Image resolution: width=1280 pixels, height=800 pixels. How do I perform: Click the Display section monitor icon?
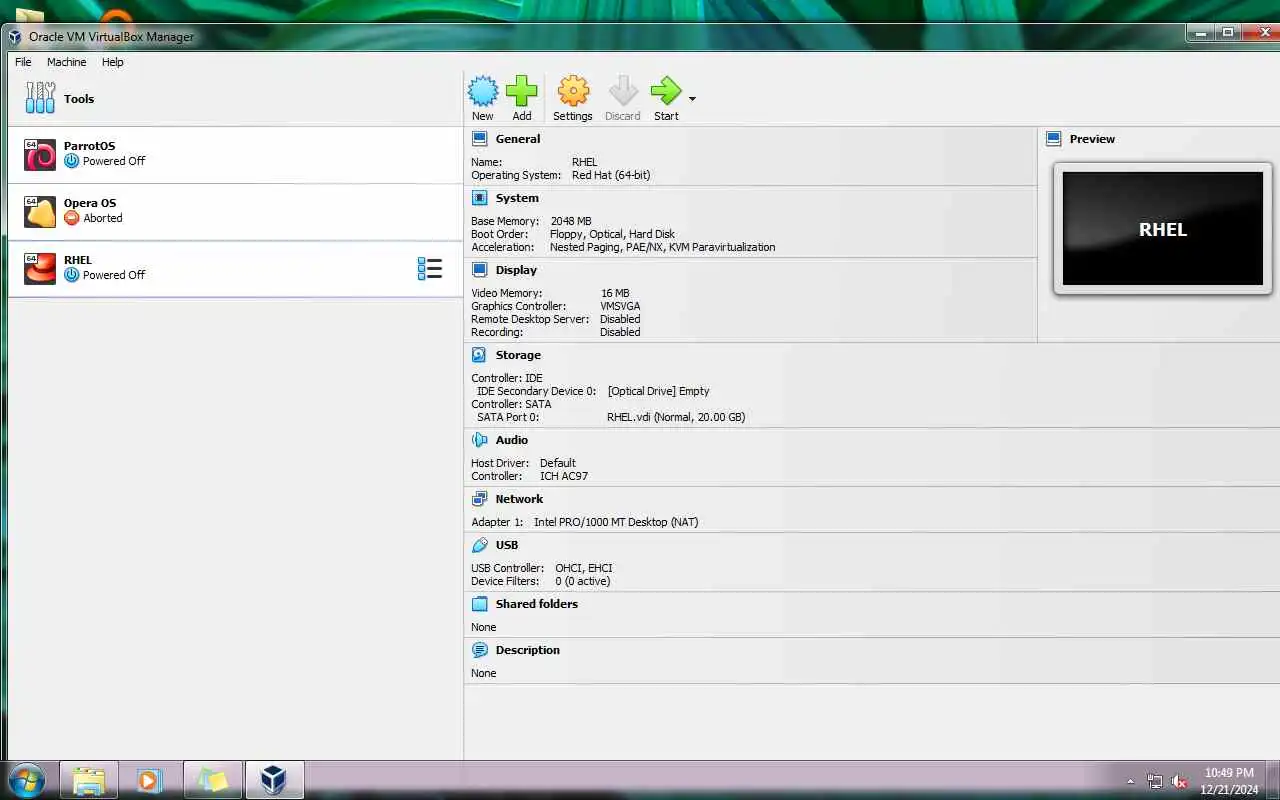[480, 270]
